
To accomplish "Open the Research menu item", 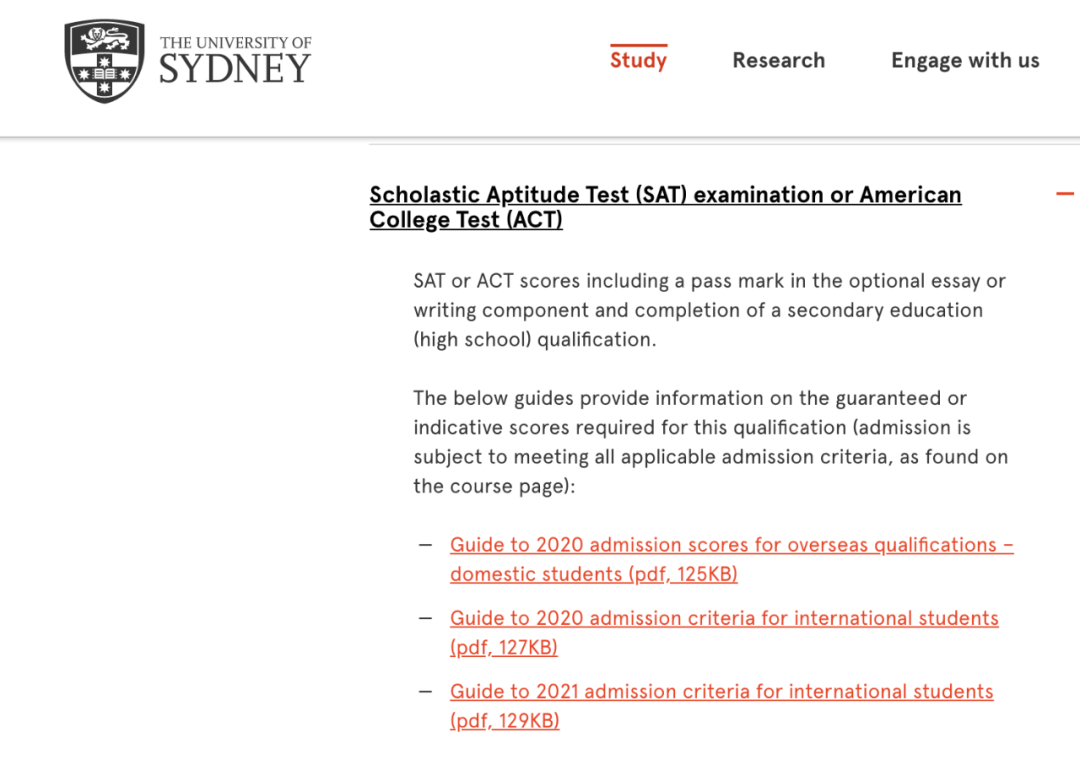I will tap(778, 60).
